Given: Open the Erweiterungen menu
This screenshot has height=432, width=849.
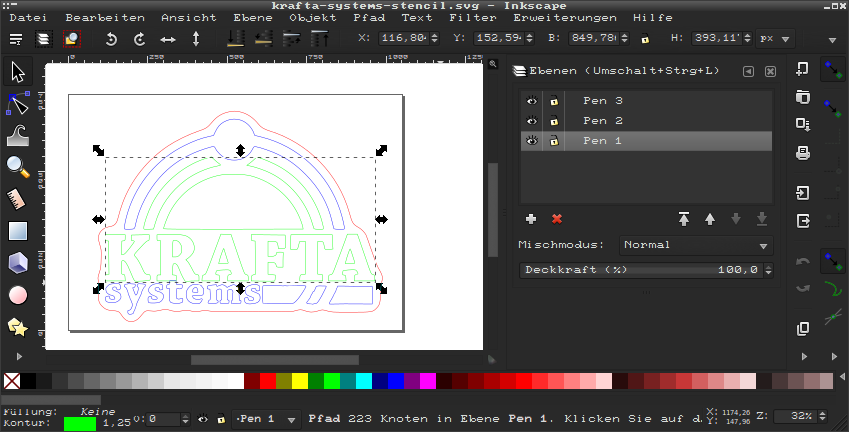Looking at the screenshot, I should click(565, 18).
